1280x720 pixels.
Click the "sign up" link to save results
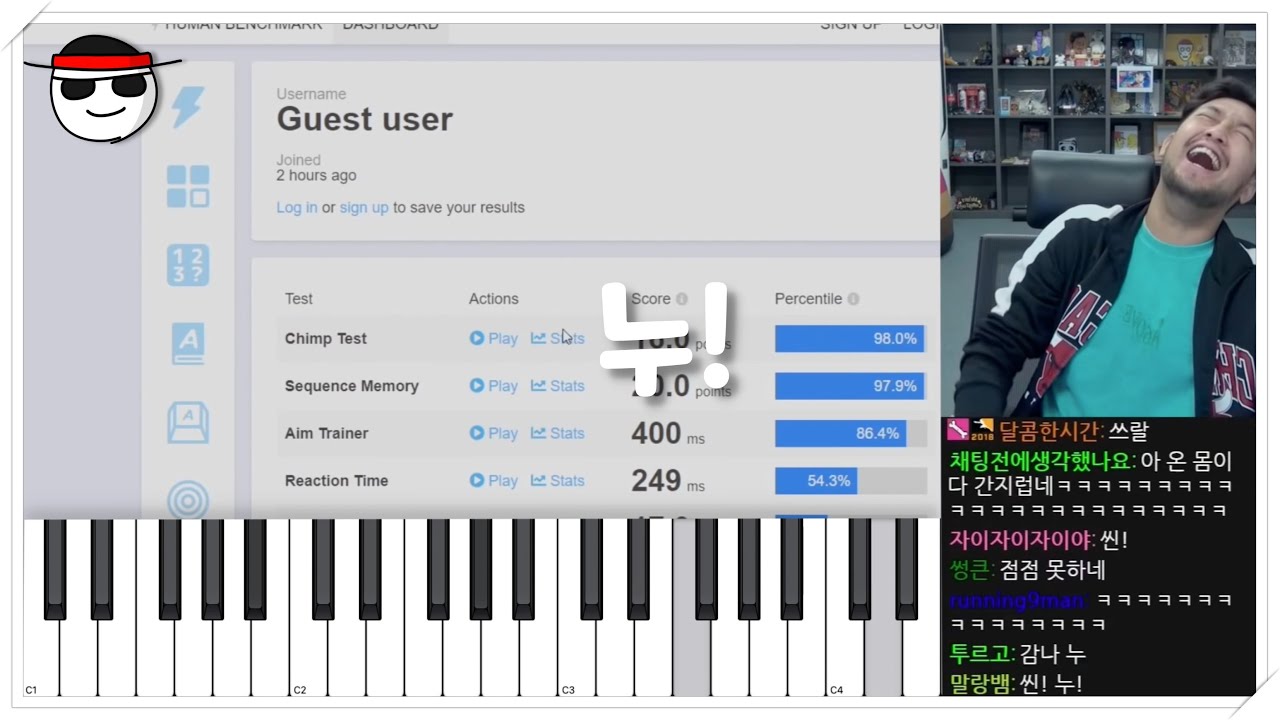tap(364, 208)
